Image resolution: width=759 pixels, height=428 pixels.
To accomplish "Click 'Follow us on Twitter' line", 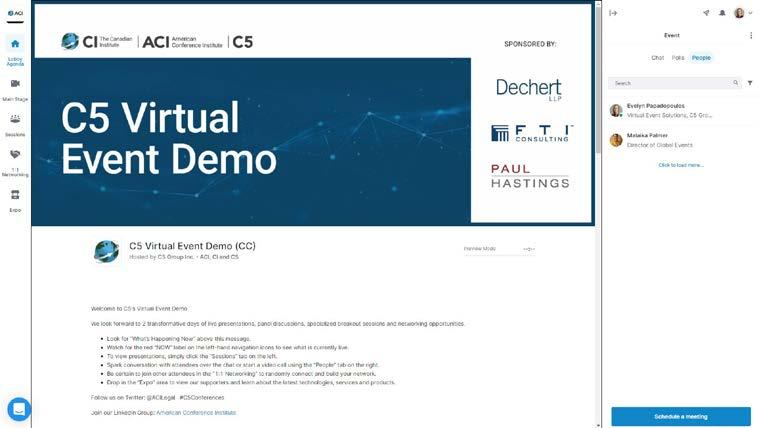I will click(x=157, y=397).
